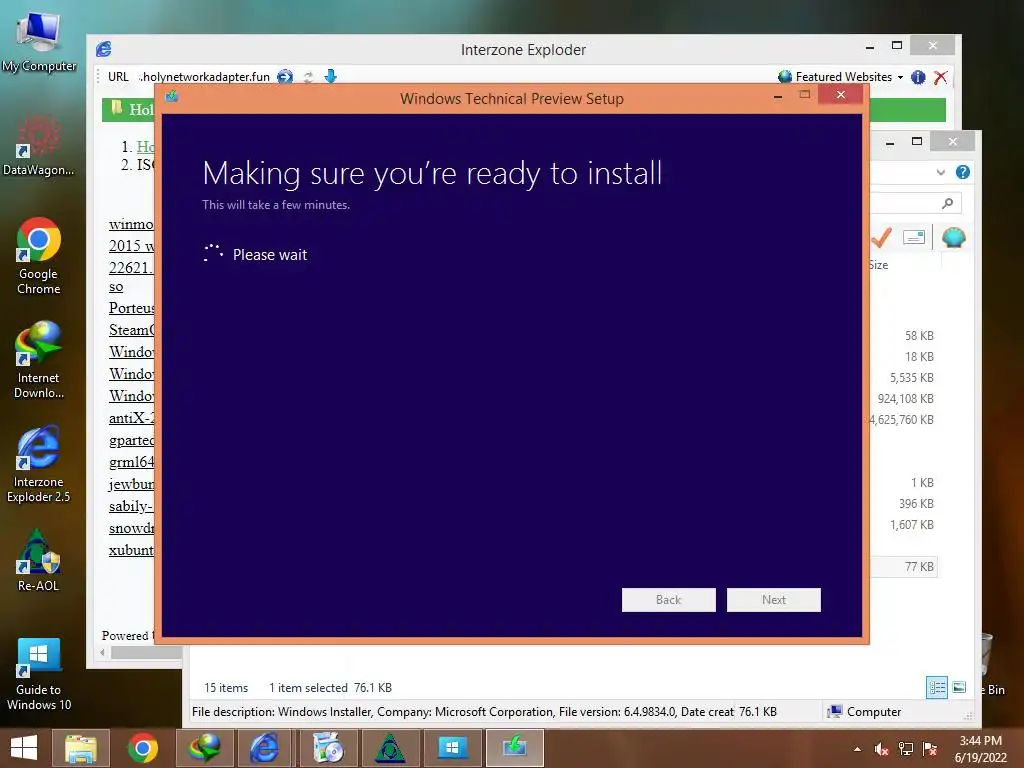
Task: Click the Go arrow next to URL field
Action: (285, 76)
